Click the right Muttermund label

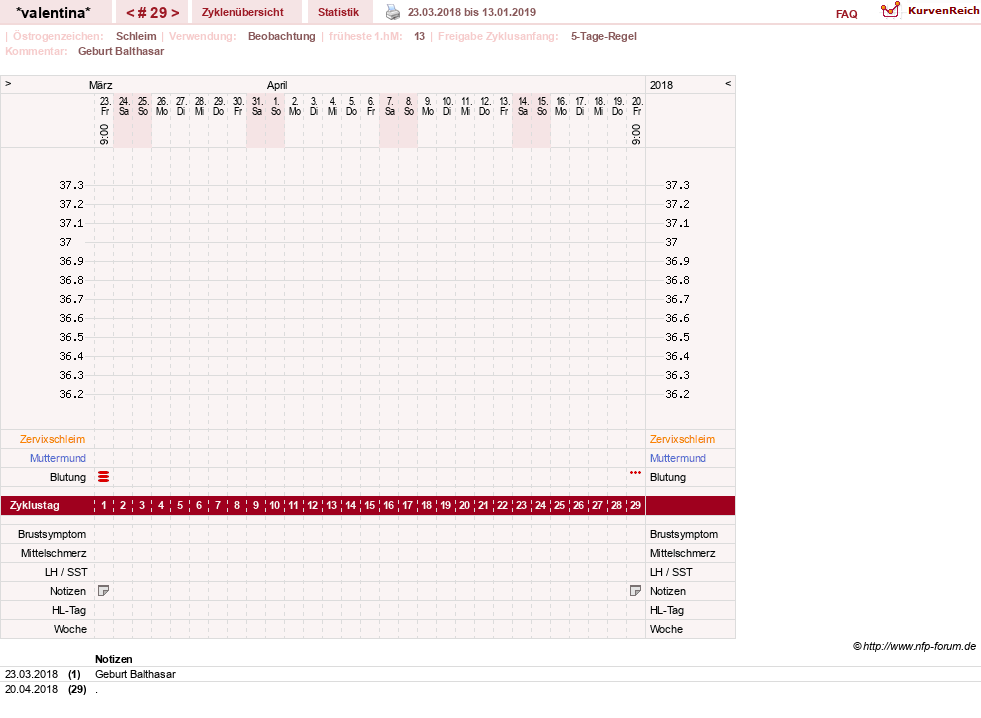pyautogui.click(x=678, y=458)
